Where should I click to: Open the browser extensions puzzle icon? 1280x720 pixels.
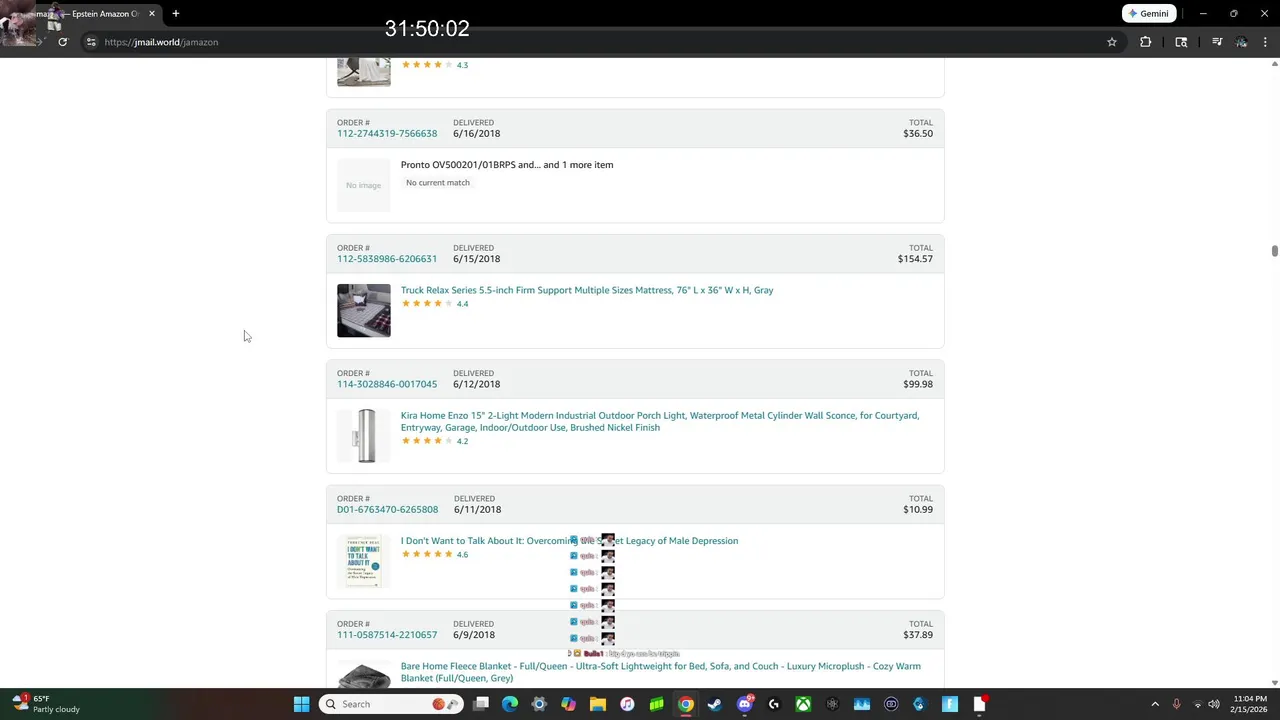(x=1145, y=42)
